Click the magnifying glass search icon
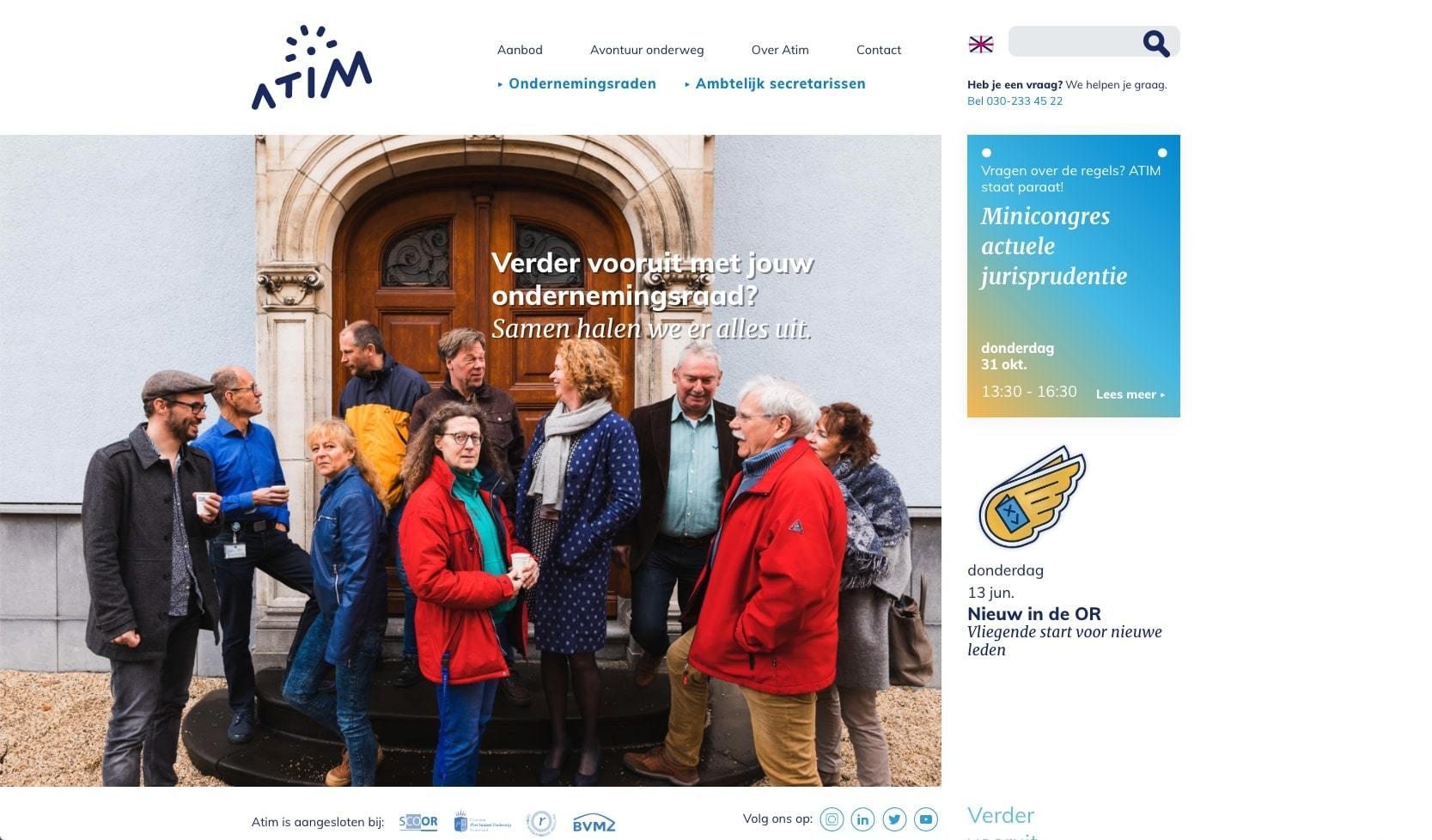Viewport: 1432px width, 840px height. [1156, 43]
